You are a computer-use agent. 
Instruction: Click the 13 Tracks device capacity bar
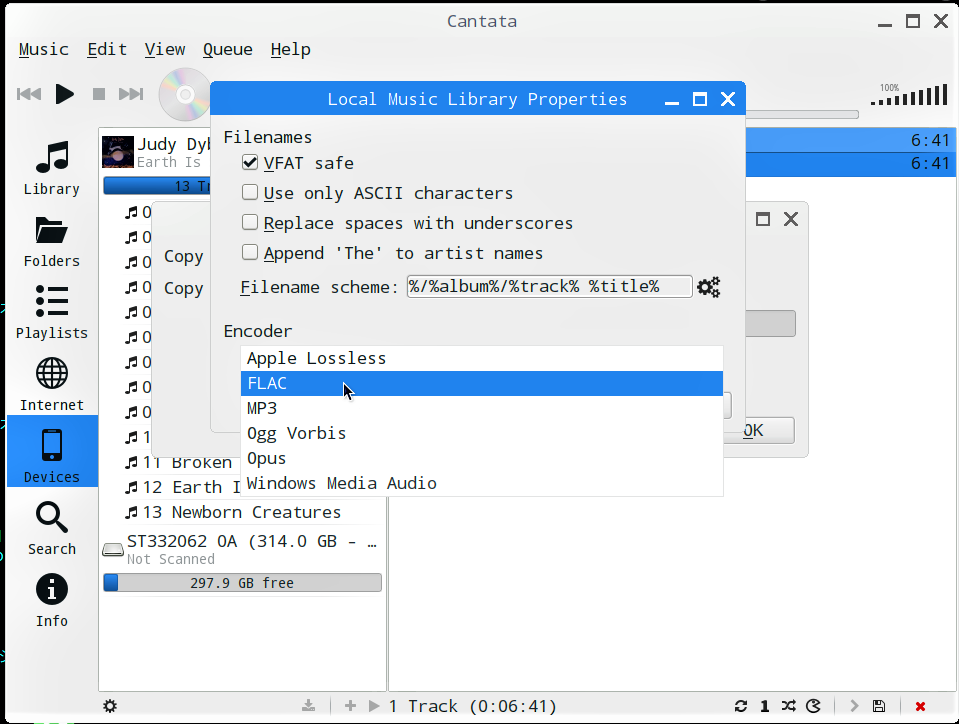pyautogui.click(x=157, y=186)
